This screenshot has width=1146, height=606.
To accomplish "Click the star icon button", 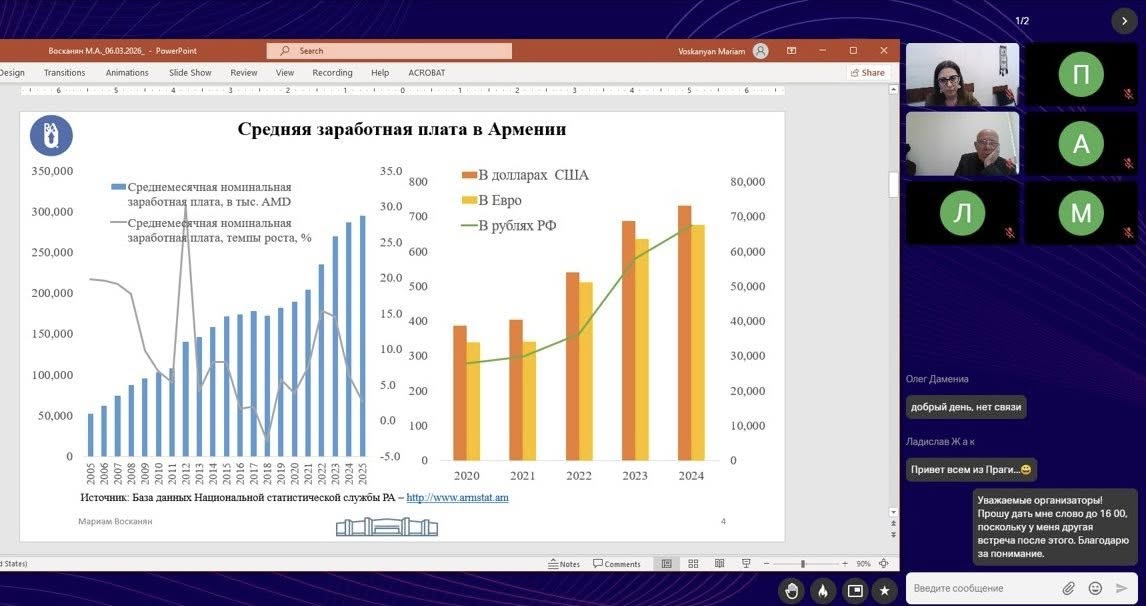I will point(884,590).
